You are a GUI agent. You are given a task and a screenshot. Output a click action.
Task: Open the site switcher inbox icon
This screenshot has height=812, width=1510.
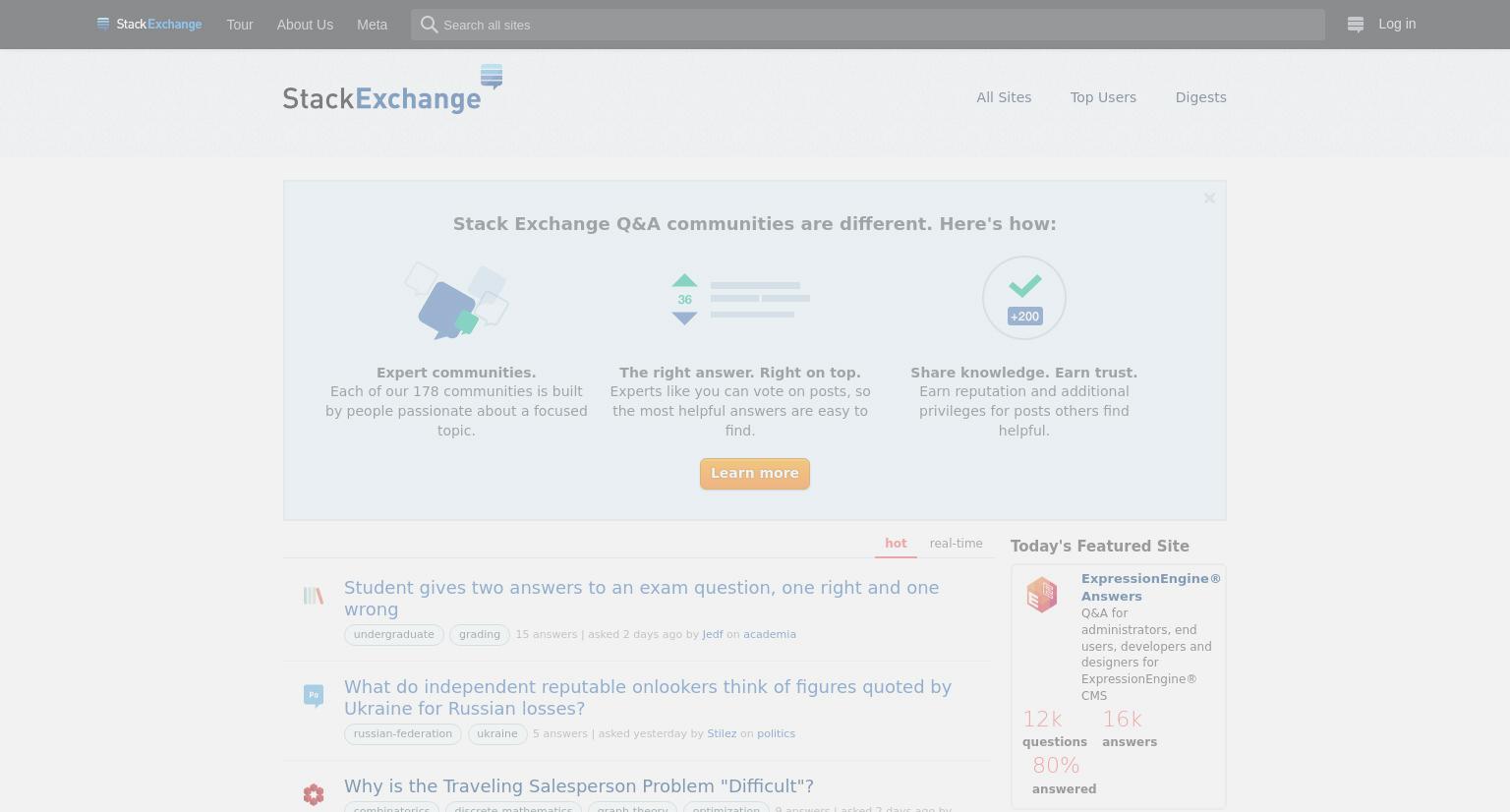[1356, 25]
